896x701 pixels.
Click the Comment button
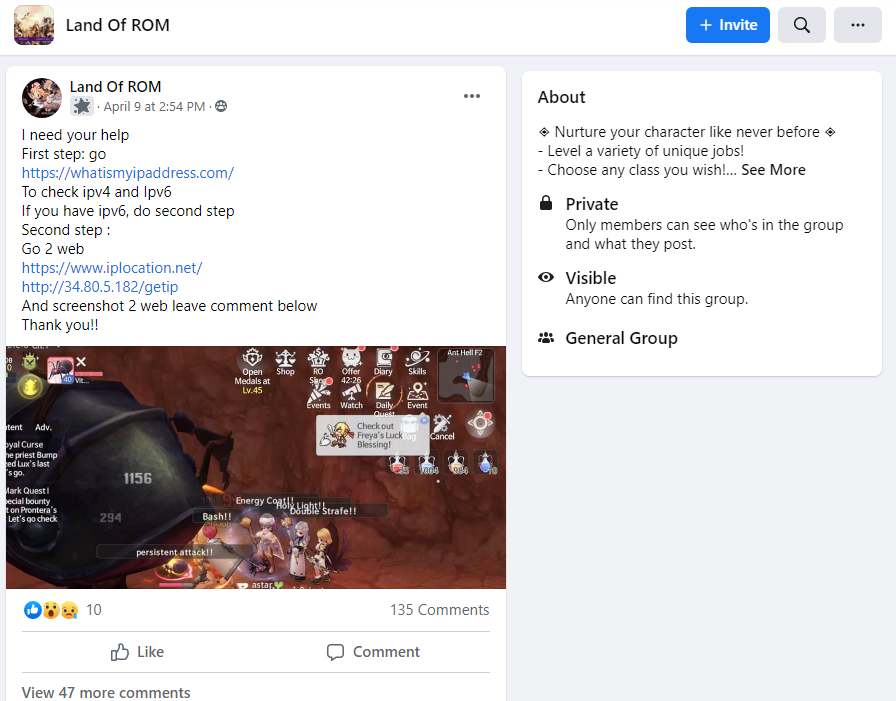[373, 652]
